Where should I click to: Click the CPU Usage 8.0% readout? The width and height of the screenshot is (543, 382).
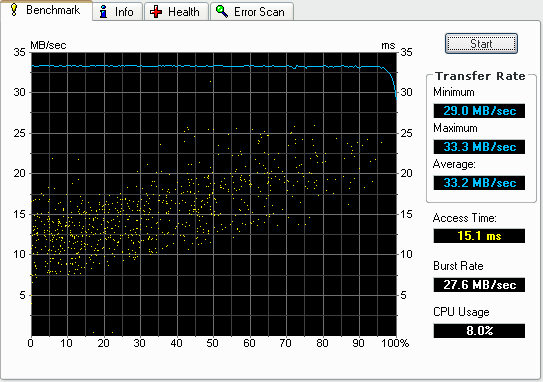(x=479, y=331)
